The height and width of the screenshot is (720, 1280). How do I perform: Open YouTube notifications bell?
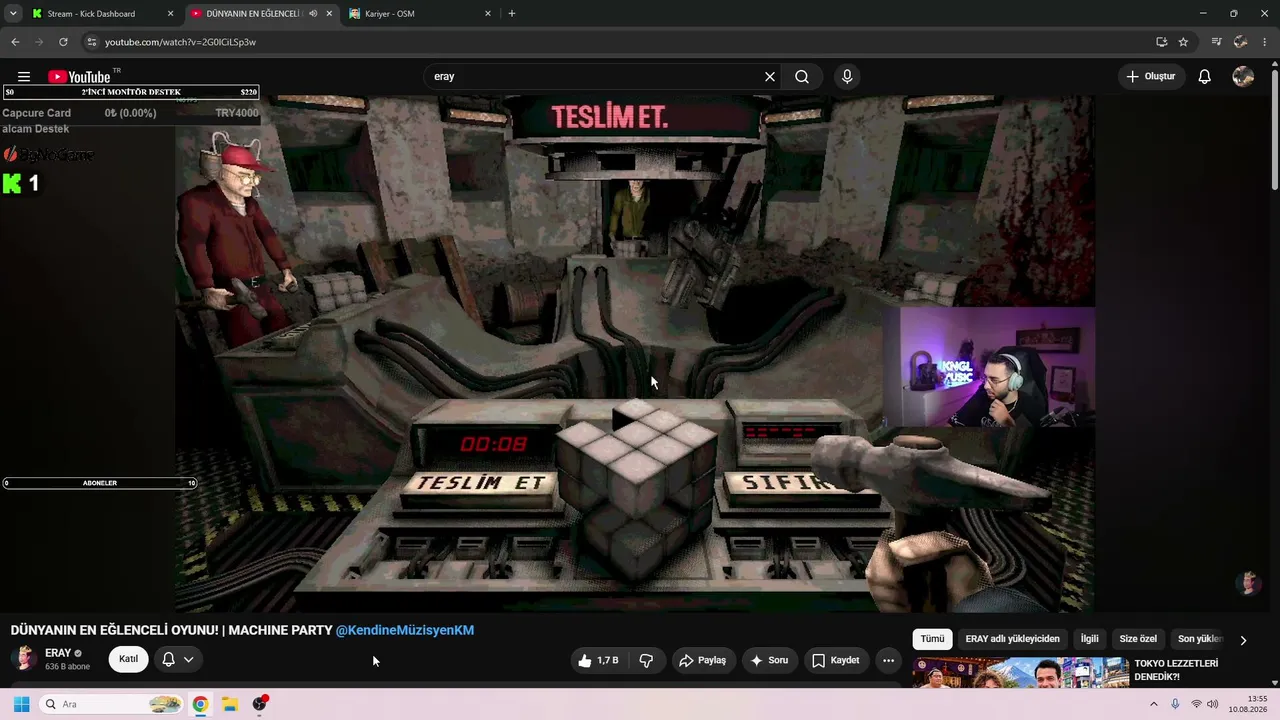[x=1205, y=77]
